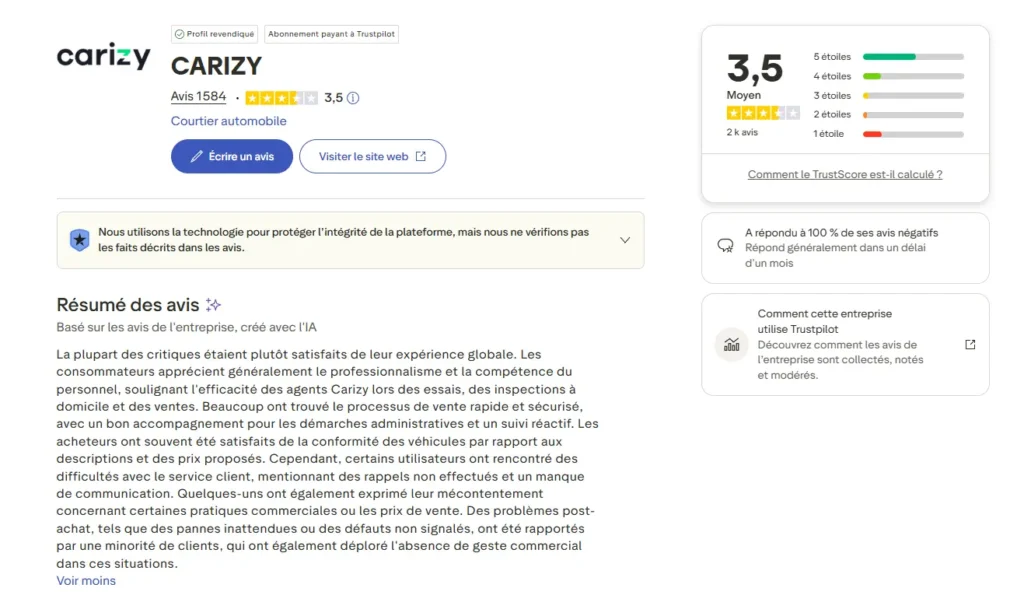Image resolution: width=1024 pixels, height=595 pixels.
Task: Select the pen icon inside Écrire un avis
Action: point(196,156)
